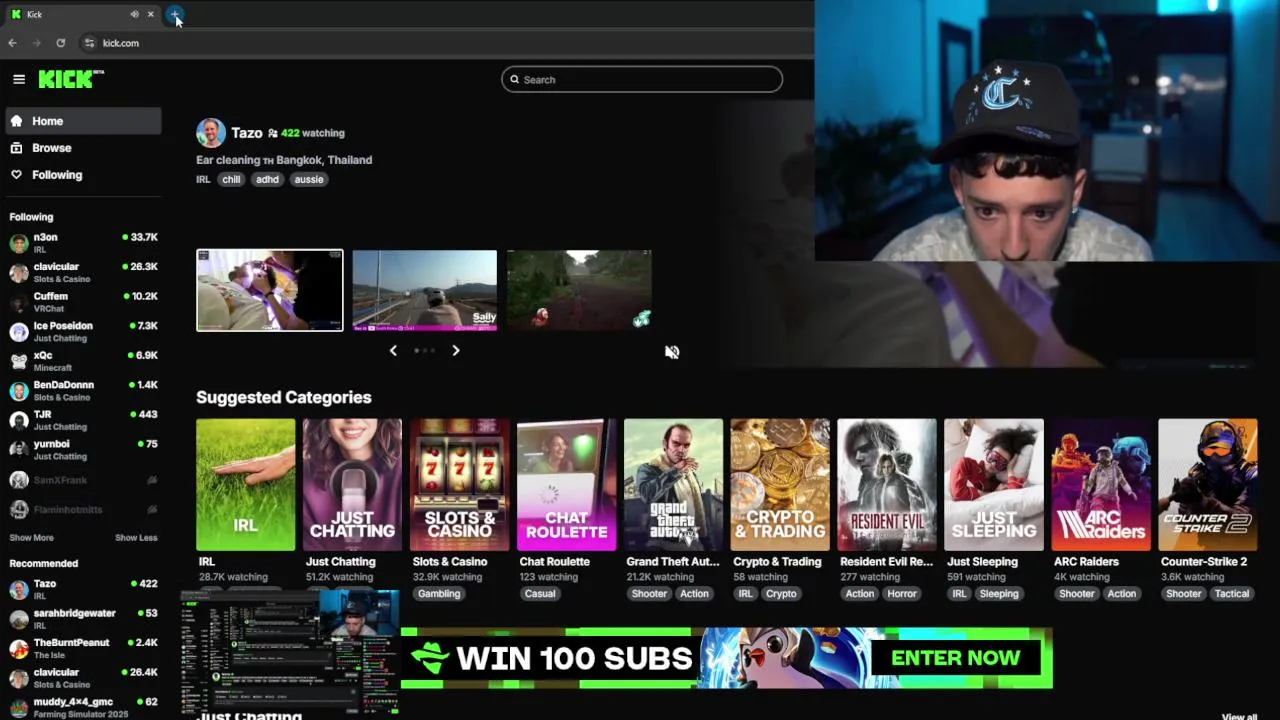The height and width of the screenshot is (720, 1280).
Task: Click ENTER NOW on subs banner
Action: 955,658
